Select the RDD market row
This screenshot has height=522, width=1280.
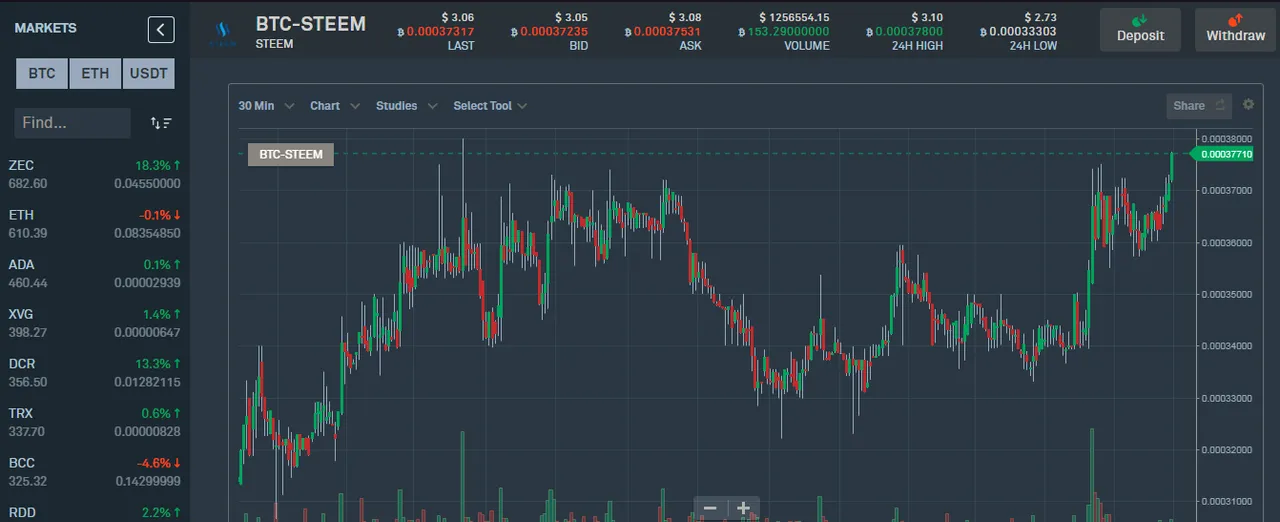coord(95,511)
